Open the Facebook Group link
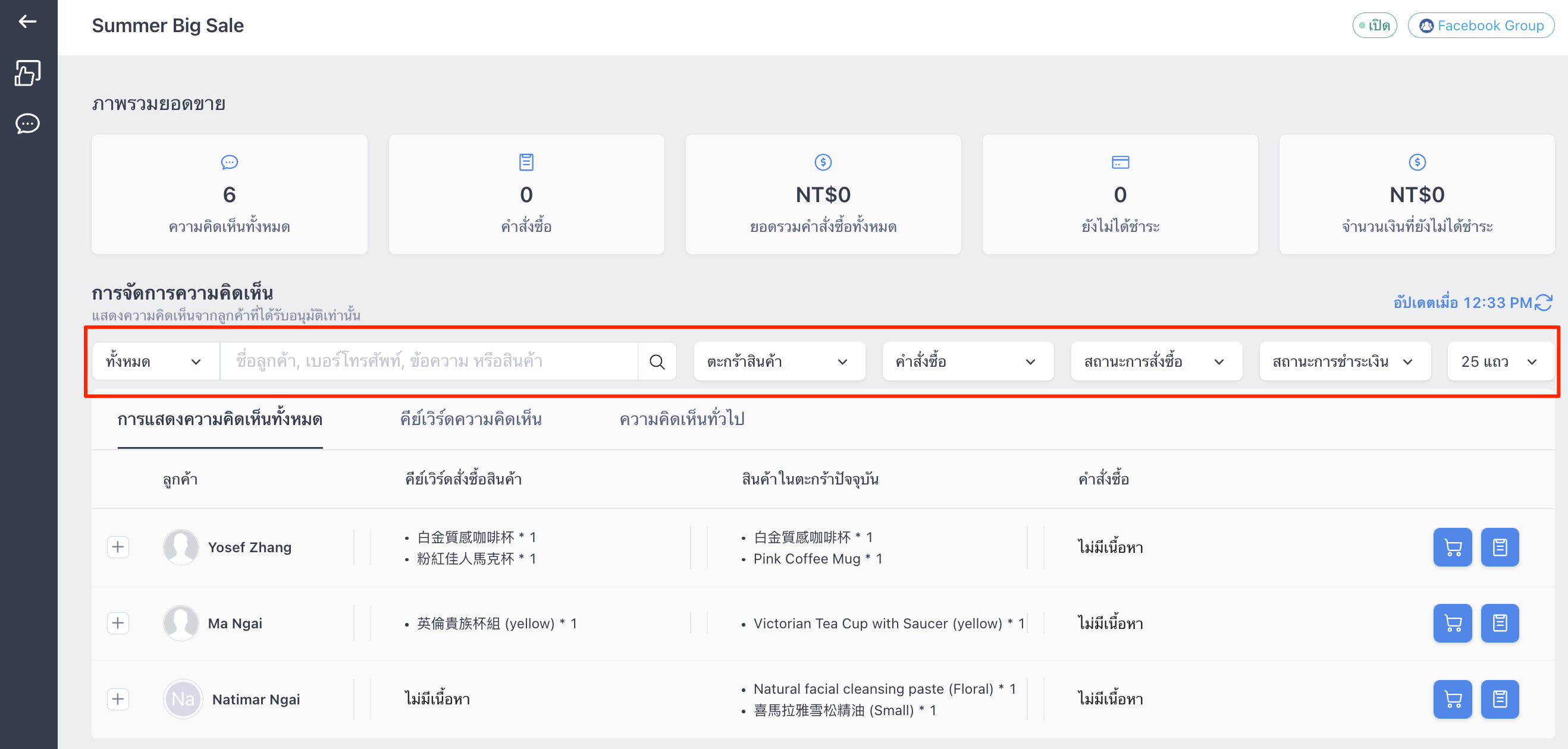1568x749 pixels. [x=1481, y=26]
